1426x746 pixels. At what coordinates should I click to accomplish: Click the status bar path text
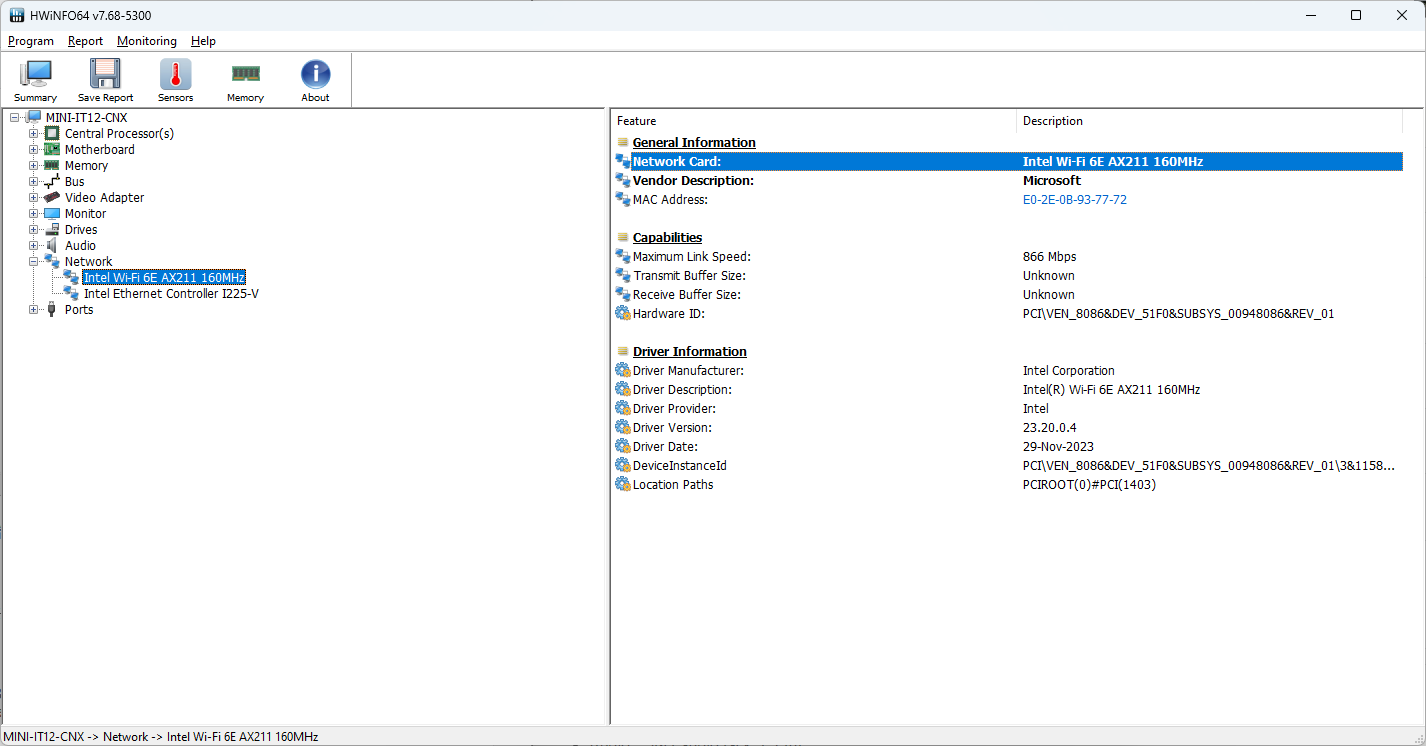161,736
